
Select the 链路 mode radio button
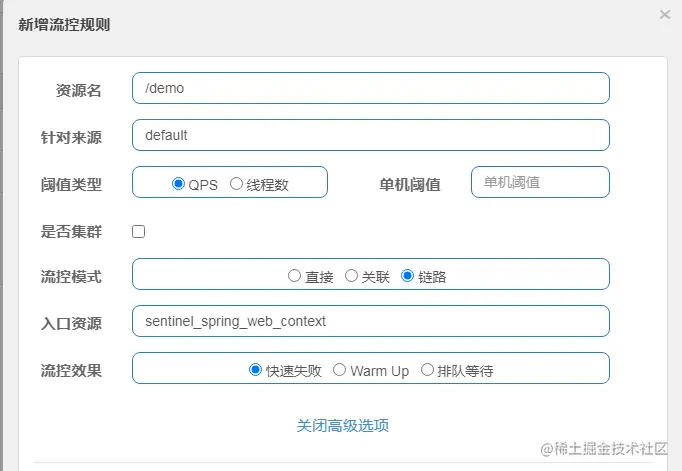[x=408, y=275]
